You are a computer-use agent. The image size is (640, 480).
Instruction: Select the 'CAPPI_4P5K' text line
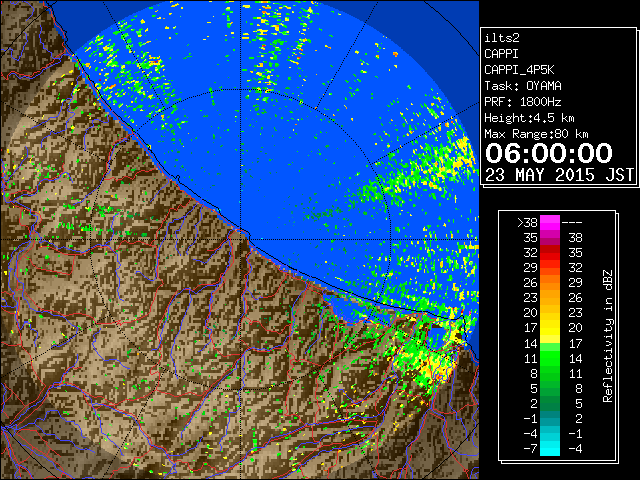pyautogui.click(x=519, y=70)
